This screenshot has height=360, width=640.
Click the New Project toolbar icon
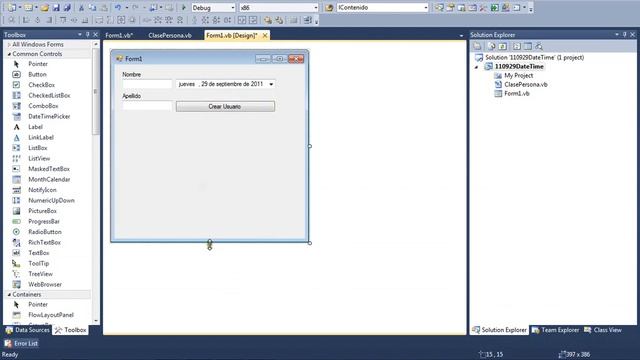[11, 8]
